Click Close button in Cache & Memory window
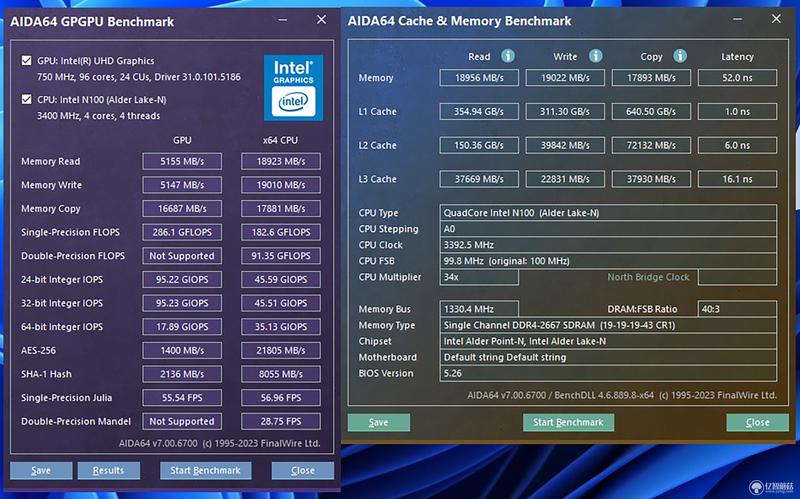Image resolution: width=800 pixels, height=499 pixels. 758,422
